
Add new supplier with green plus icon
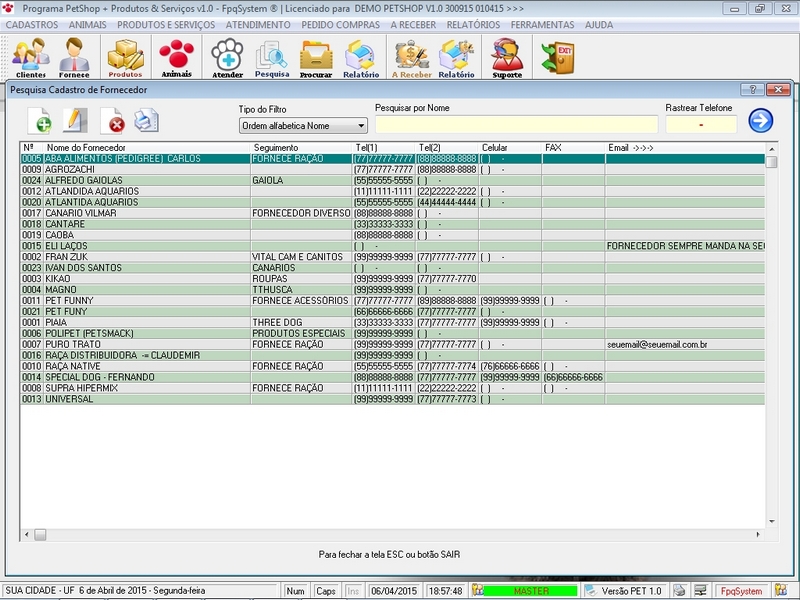click(40, 120)
